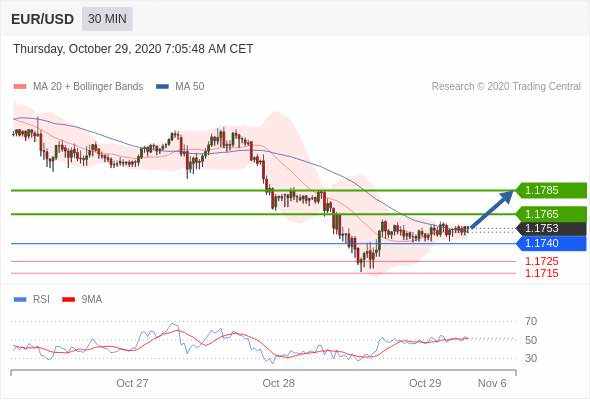Toggle the MA 50 blue legend swatch
The width and height of the screenshot is (590, 400).
[162, 87]
